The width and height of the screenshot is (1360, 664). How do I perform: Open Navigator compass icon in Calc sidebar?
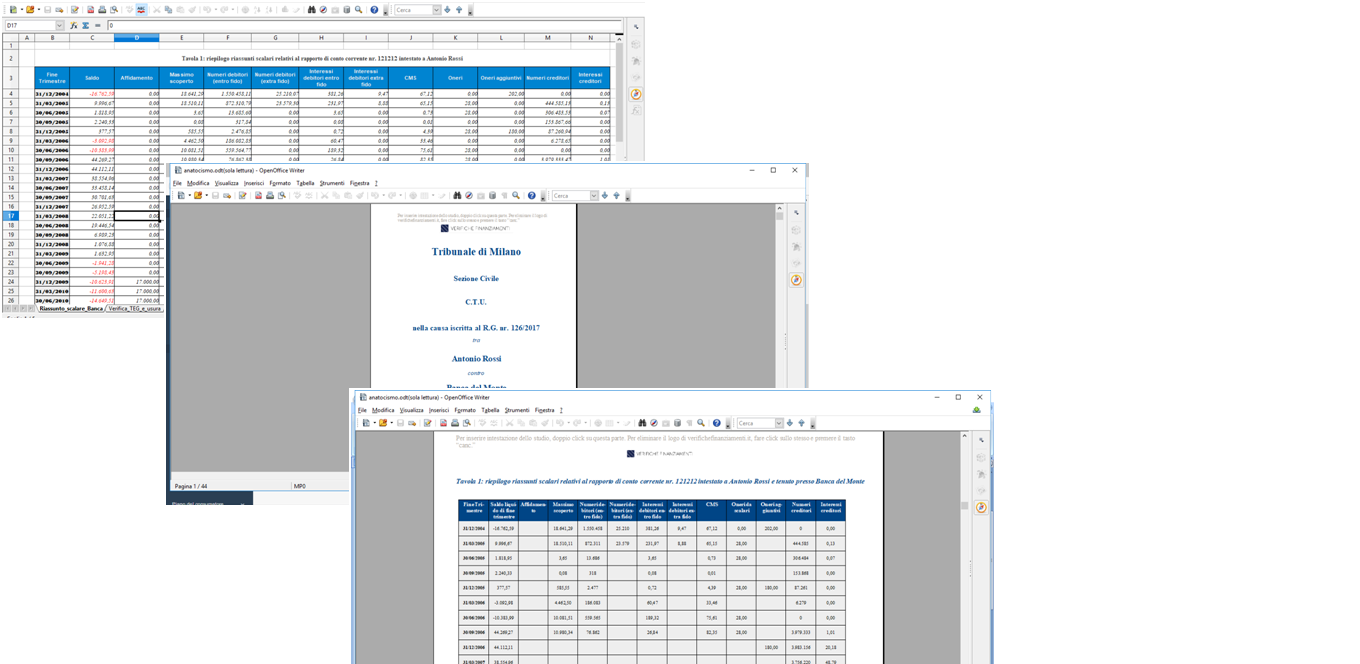tap(636, 94)
